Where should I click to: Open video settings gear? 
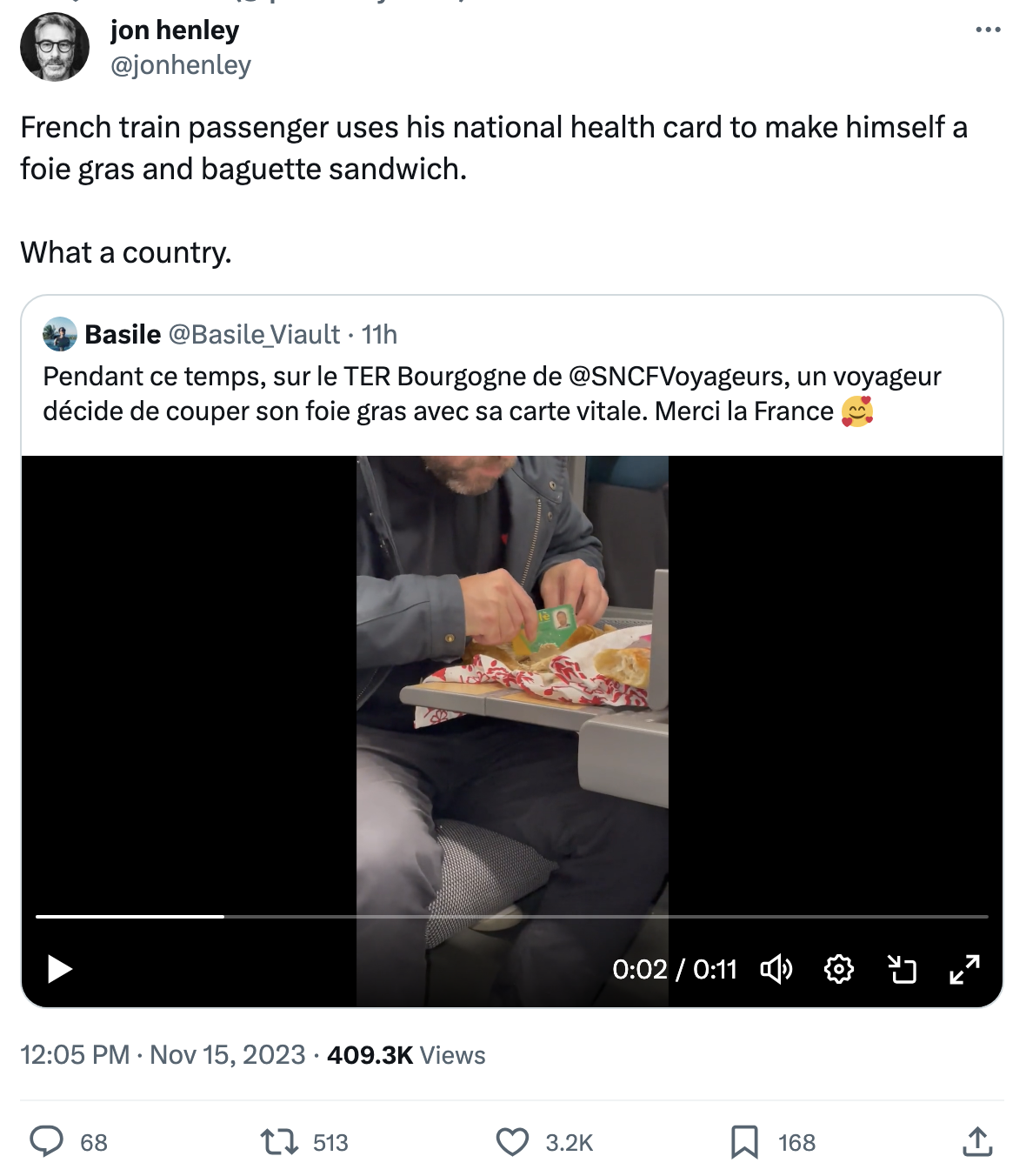(838, 968)
